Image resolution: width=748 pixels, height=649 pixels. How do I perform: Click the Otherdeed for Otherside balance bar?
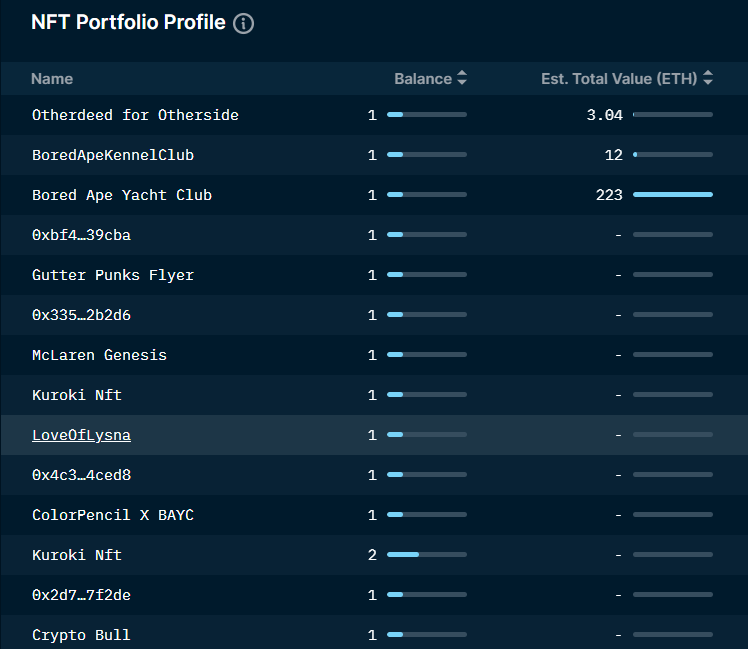click(427, 115)
